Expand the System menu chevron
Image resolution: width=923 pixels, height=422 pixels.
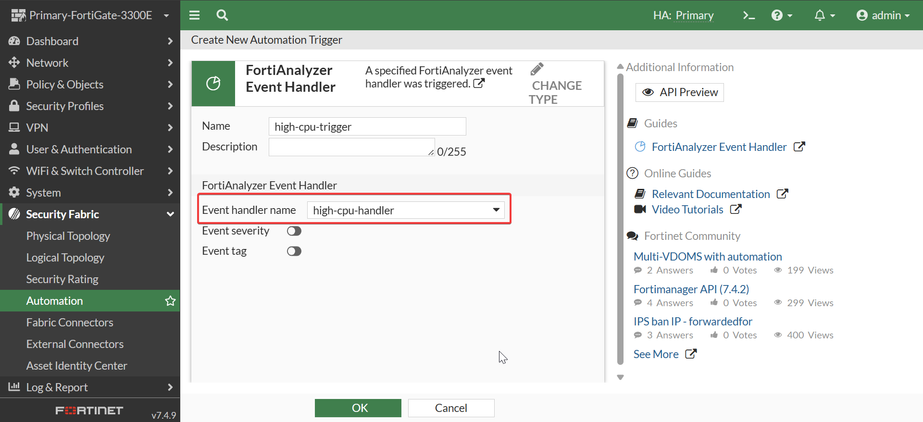click(170, 193)
